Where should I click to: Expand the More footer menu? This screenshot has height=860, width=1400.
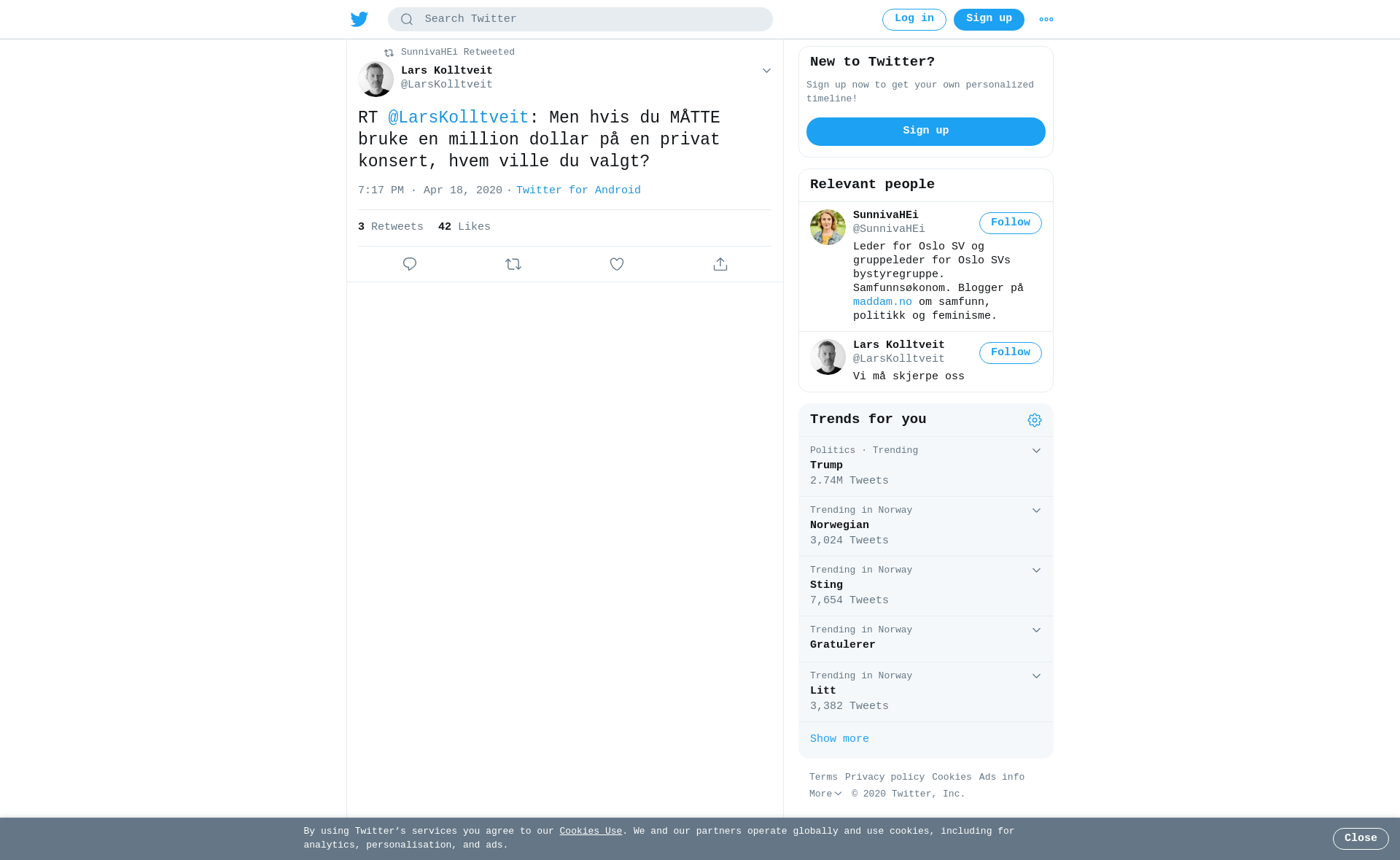[x=825, y=794]
